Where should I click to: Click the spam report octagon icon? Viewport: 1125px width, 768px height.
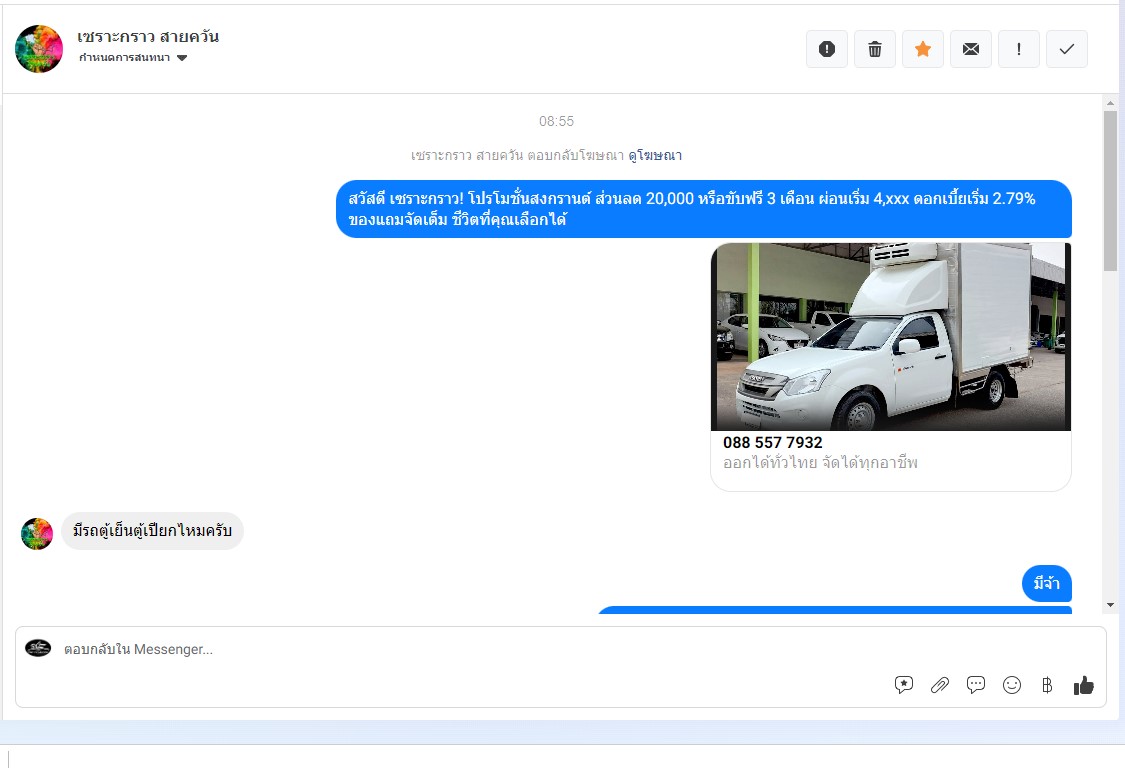(x=827, y=49)
